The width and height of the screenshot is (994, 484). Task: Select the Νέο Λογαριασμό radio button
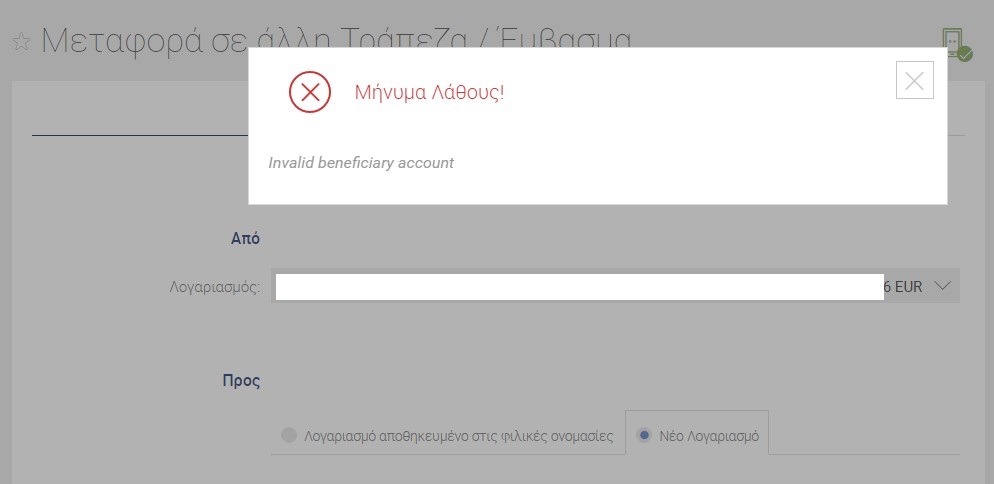click(x=645, y=435)
